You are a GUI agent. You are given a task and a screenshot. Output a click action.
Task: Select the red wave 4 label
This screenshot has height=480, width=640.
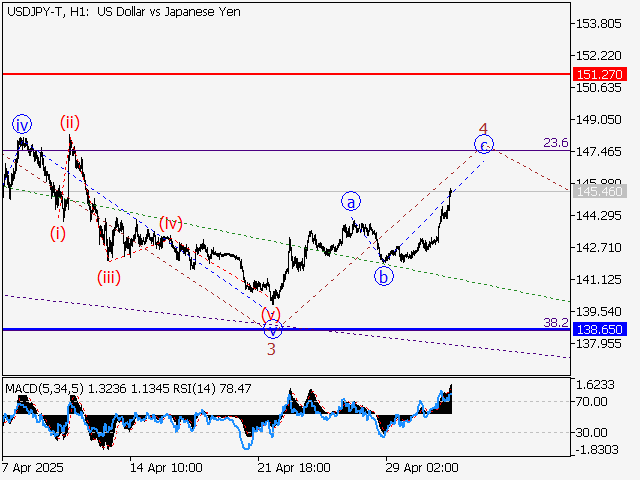[x=483, y=129]
